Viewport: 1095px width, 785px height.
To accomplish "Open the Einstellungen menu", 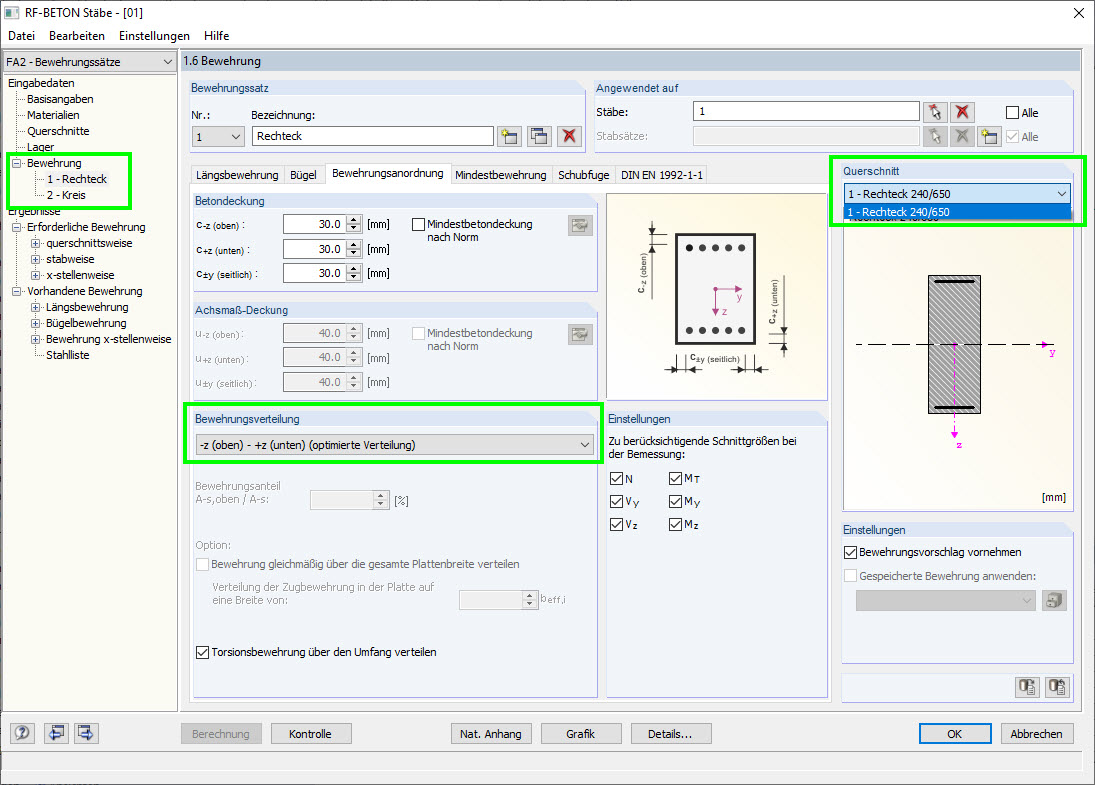I will tap(154, 35).
